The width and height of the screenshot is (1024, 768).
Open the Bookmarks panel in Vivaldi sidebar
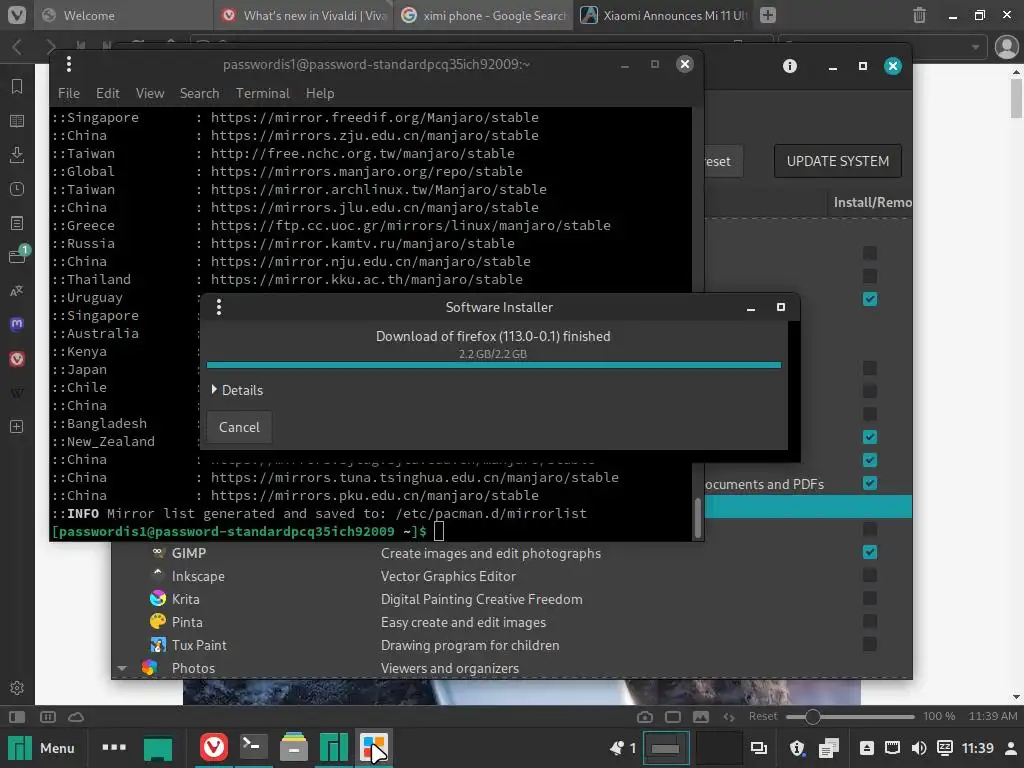(17, 86)
